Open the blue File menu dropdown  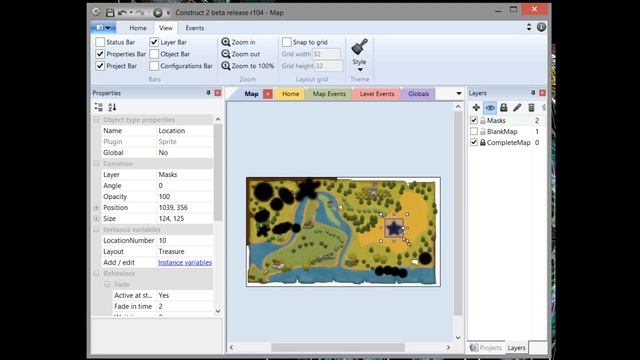103,28
